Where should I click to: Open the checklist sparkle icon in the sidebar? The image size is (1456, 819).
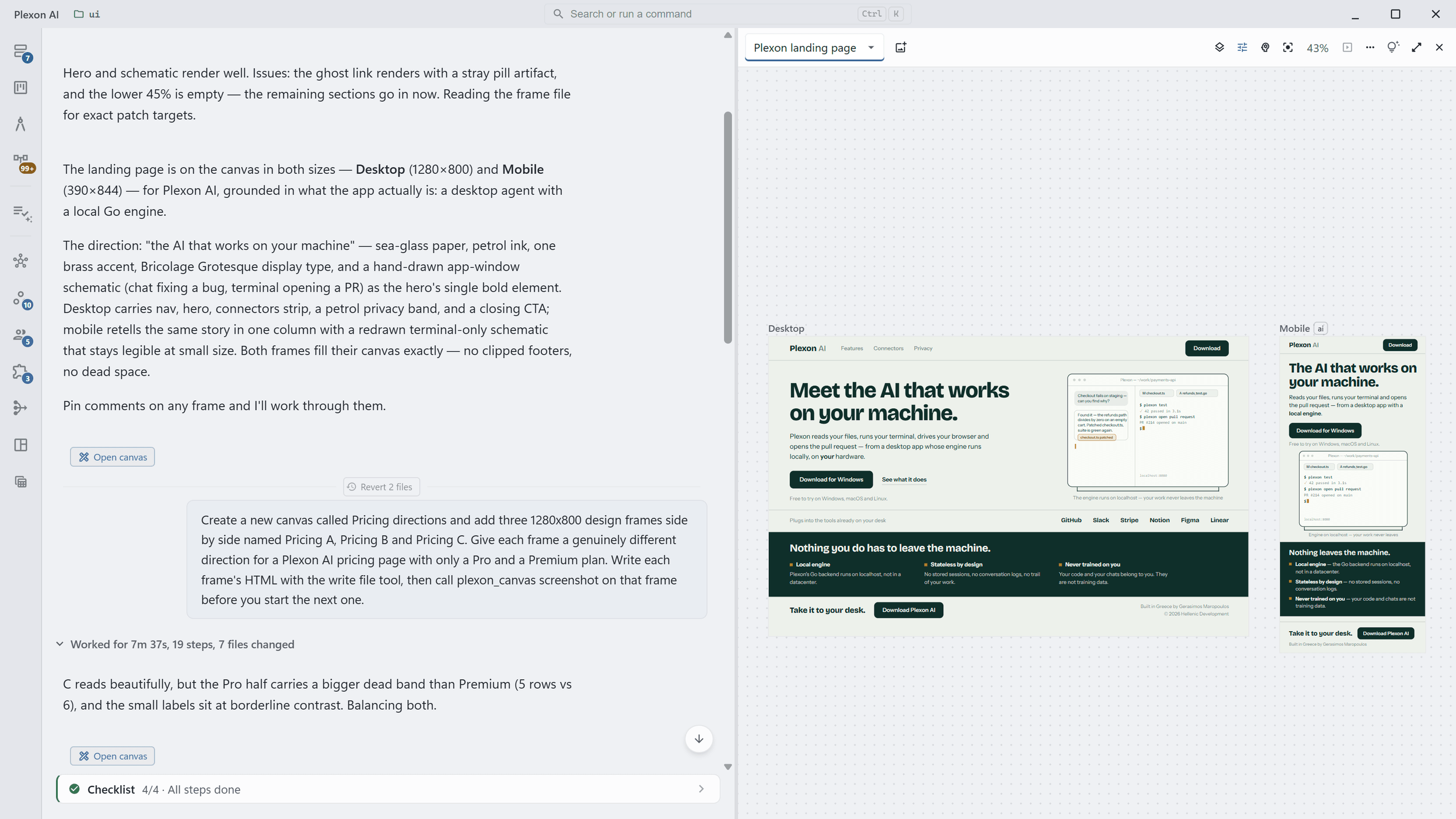pos(21,213)
